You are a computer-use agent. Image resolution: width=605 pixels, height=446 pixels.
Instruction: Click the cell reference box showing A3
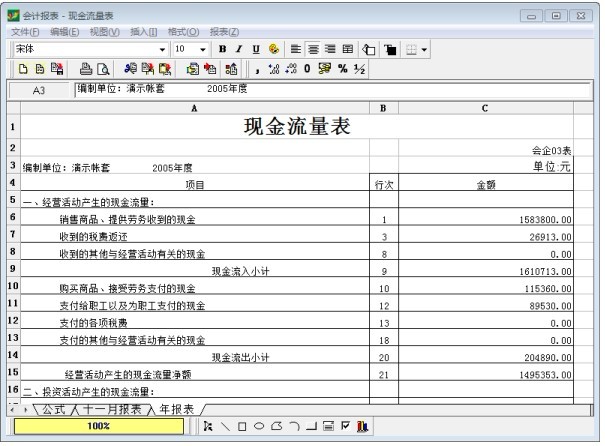click(39, 91)
